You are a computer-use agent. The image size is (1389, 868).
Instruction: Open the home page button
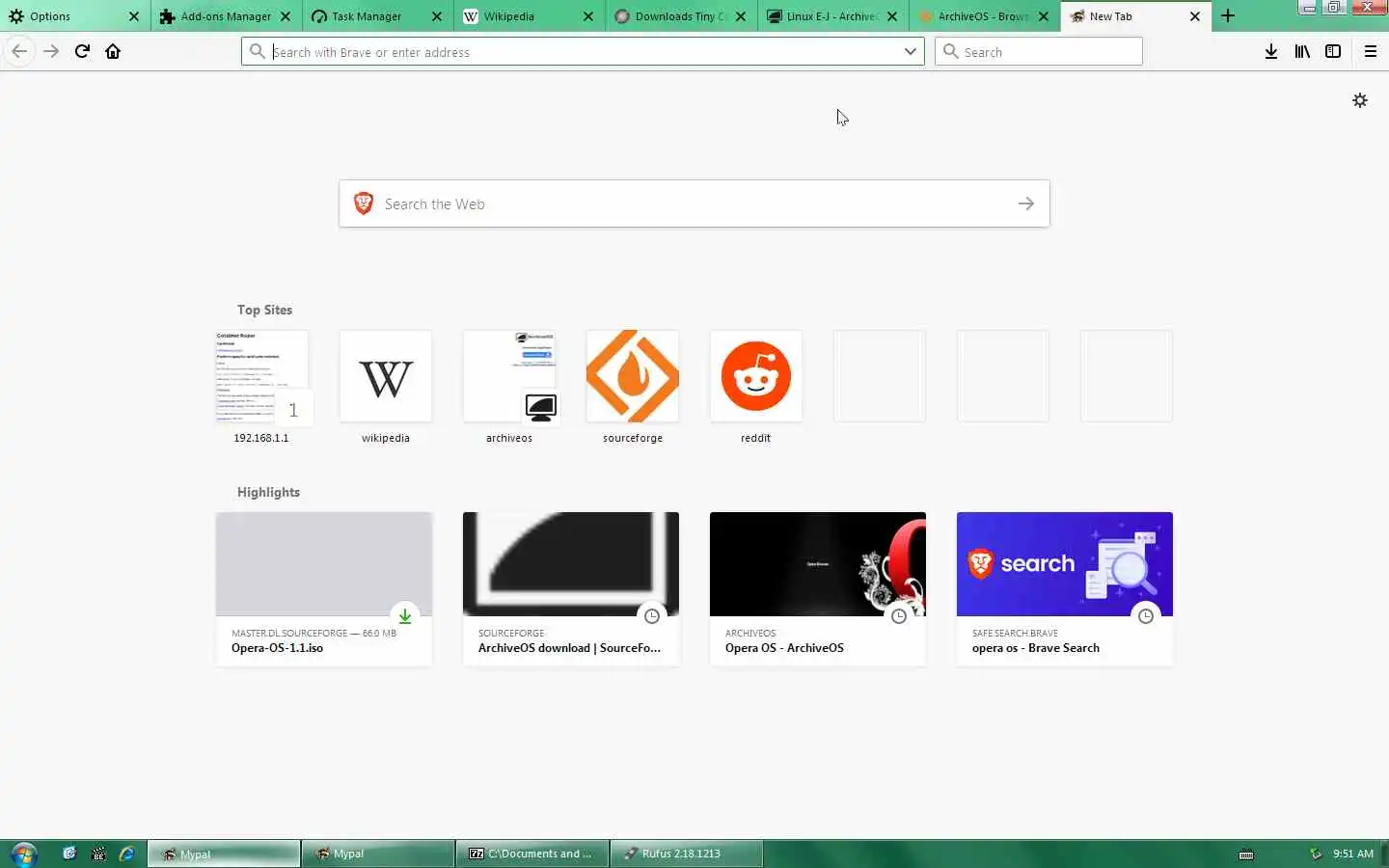tap(113, 51)
